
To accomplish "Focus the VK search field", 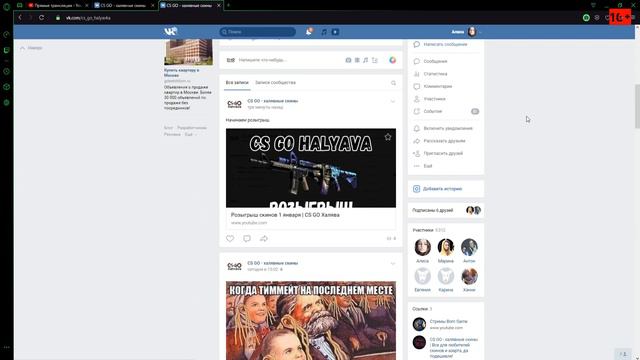I will tap(257, 32).
